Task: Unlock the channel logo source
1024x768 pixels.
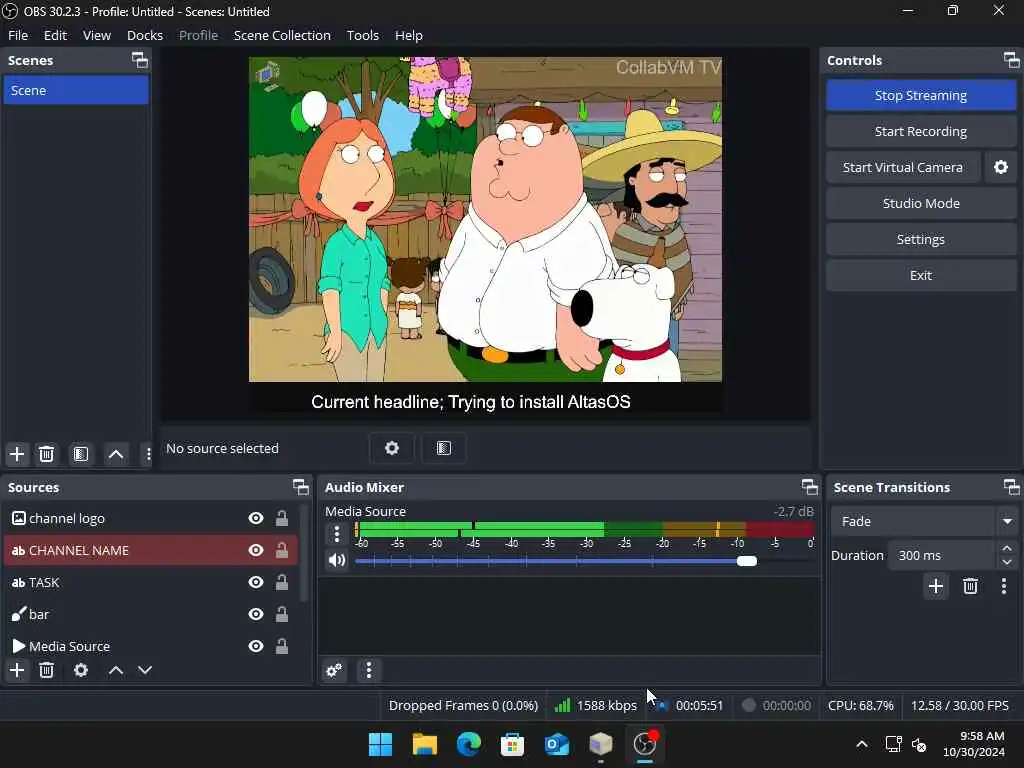Action: (x=281, y=519)
